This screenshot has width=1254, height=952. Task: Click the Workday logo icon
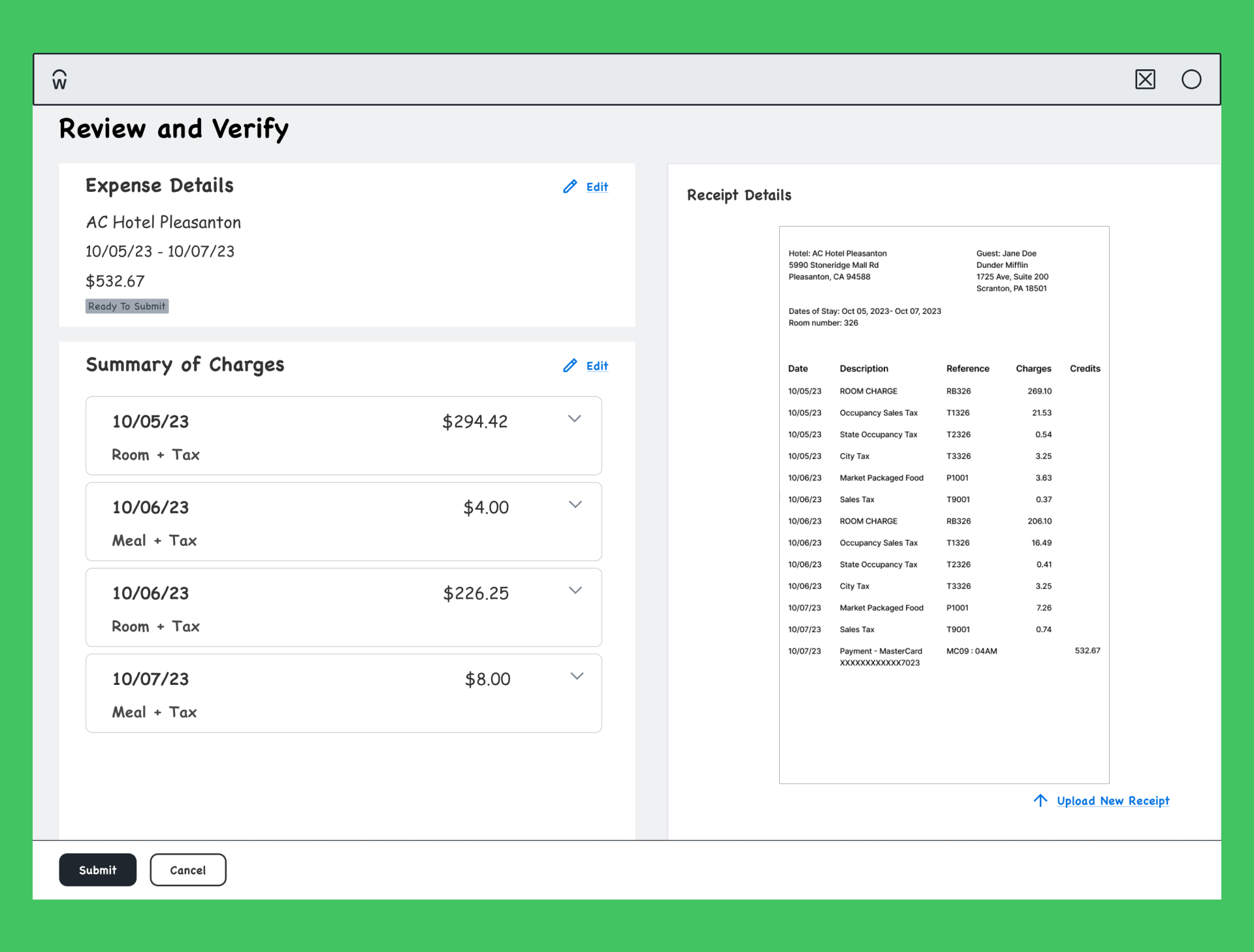tap(59, 80)
